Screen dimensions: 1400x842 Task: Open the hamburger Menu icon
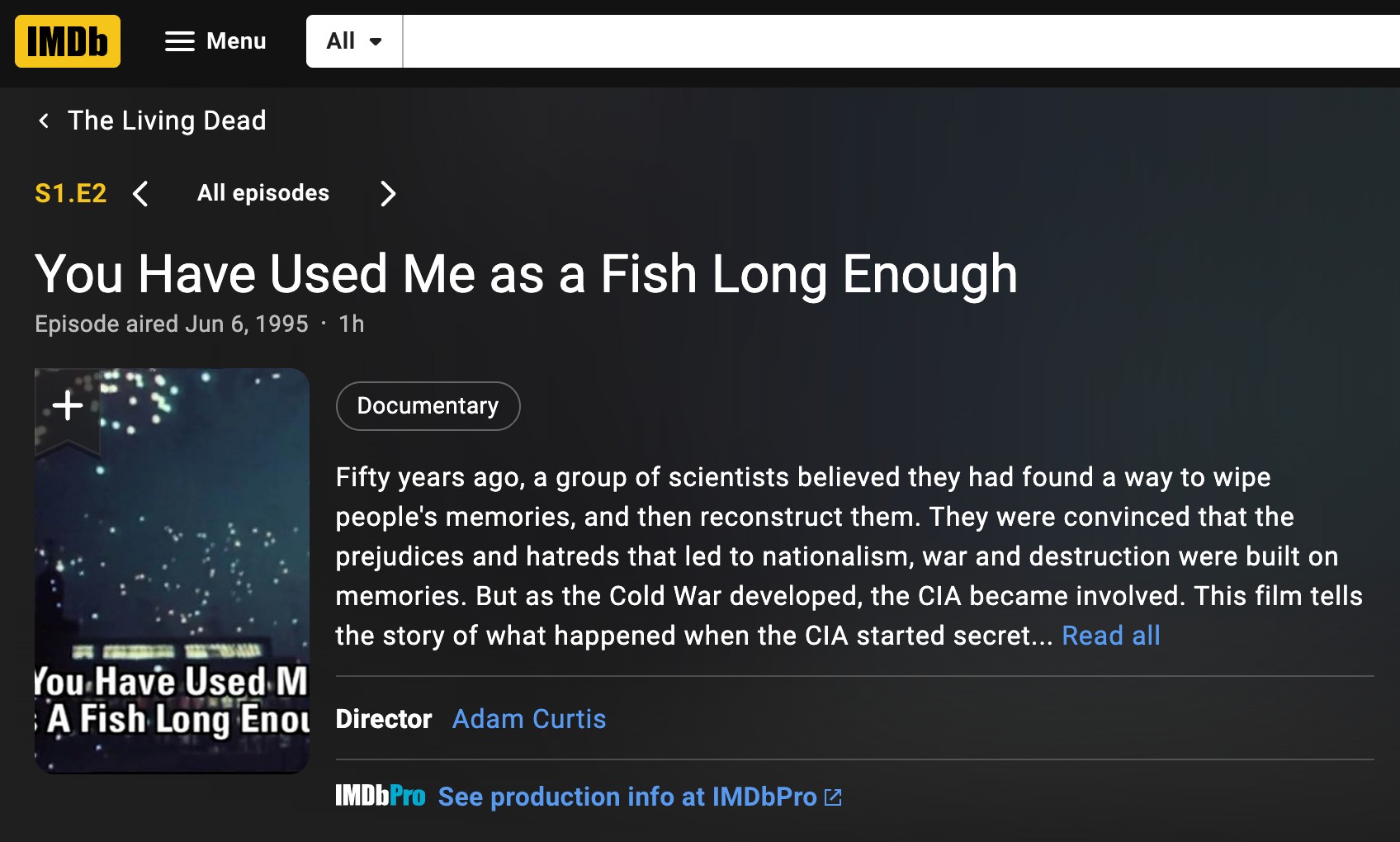pyautogui.click(x=179, y=41)
